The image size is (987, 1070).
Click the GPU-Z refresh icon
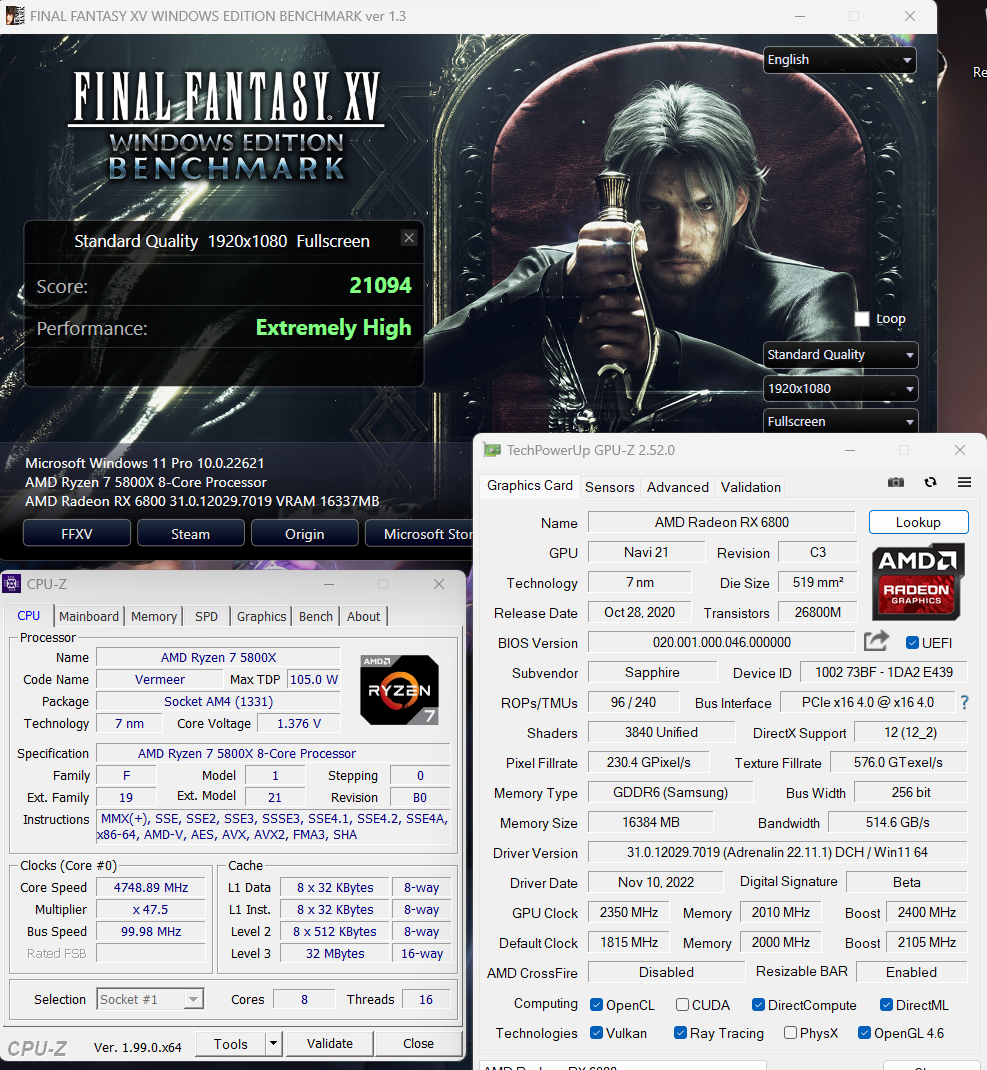click(930, 482)
